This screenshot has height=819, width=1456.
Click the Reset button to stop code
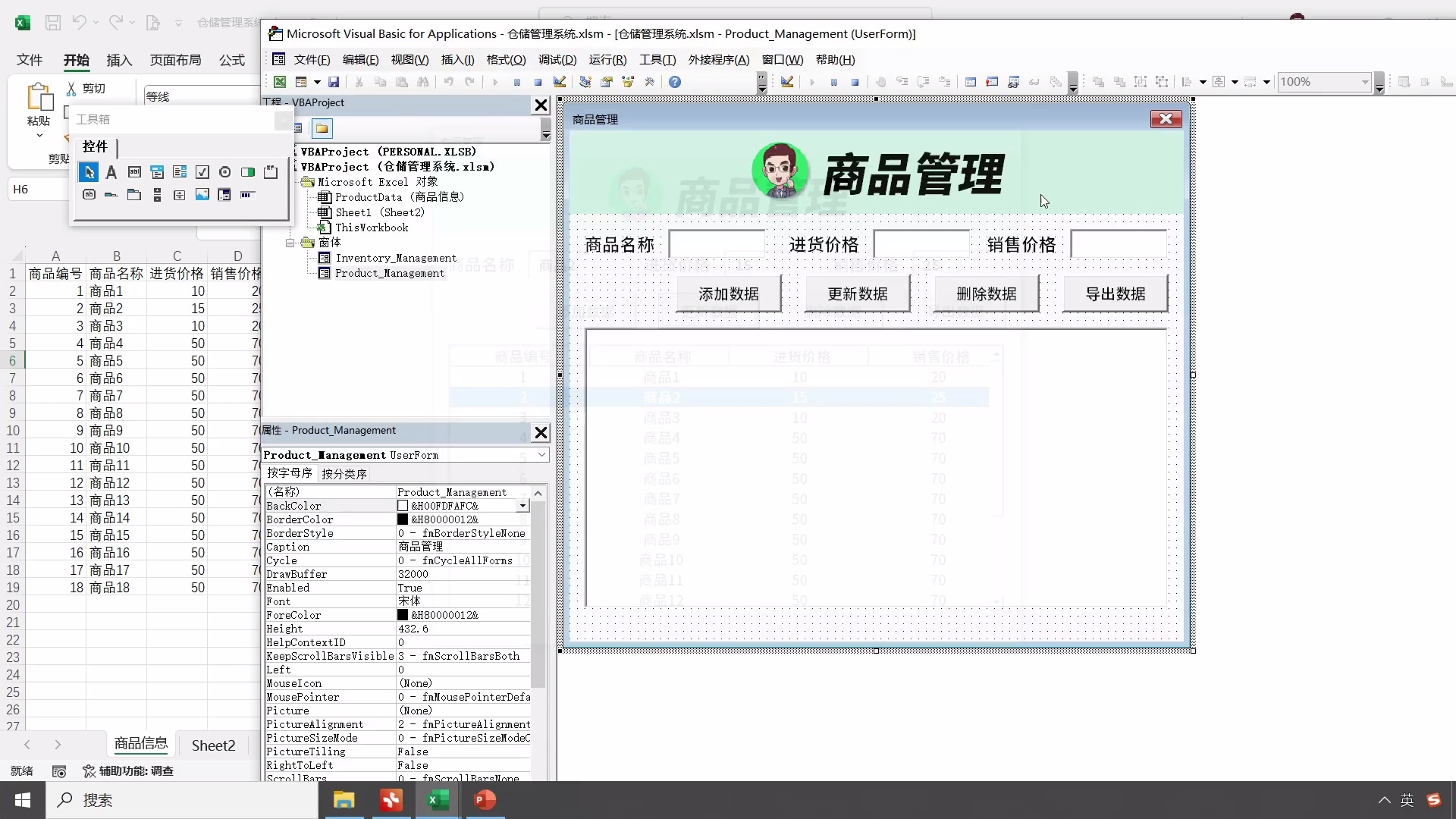tap(537, 82)
